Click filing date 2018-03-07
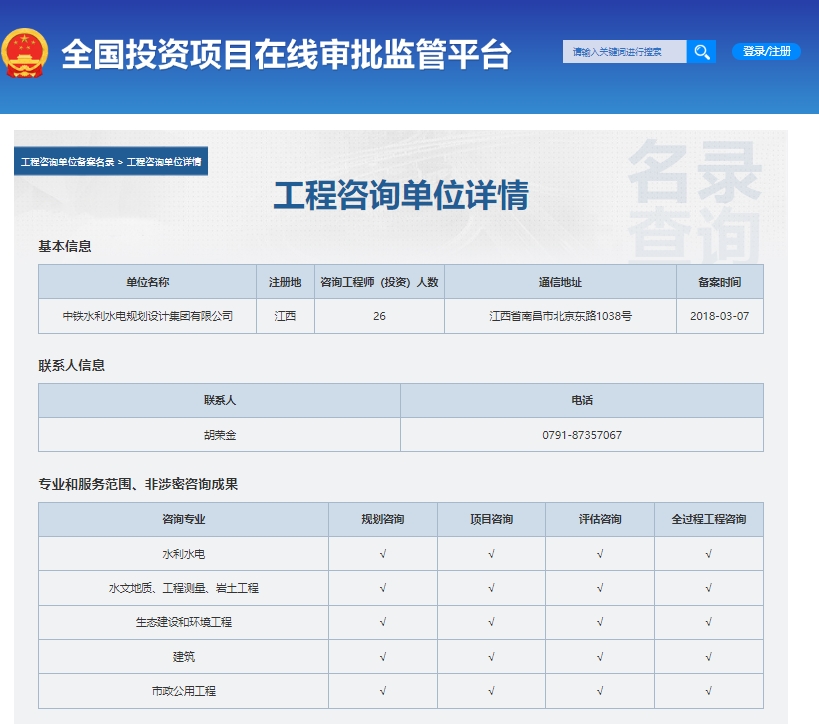 click(x=719, y=316)
